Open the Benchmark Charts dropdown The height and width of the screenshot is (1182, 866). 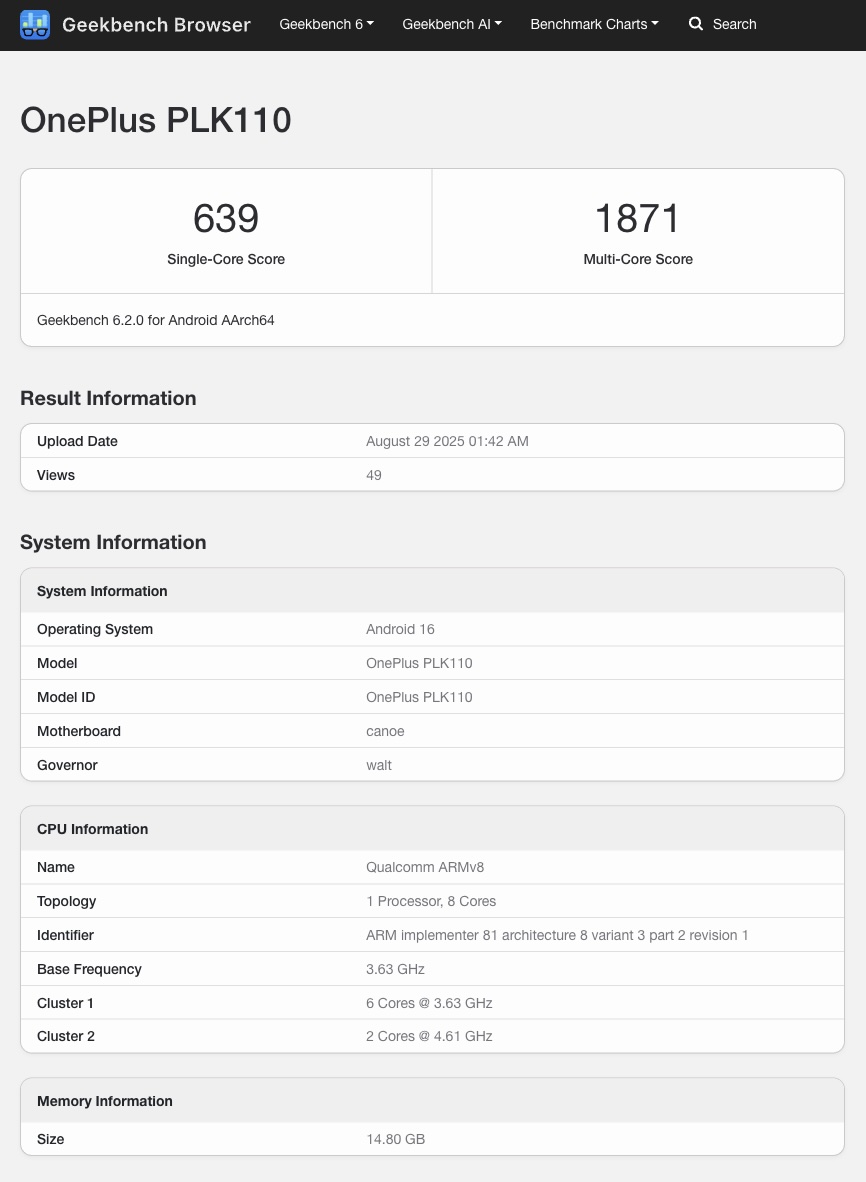coord(594,24)
